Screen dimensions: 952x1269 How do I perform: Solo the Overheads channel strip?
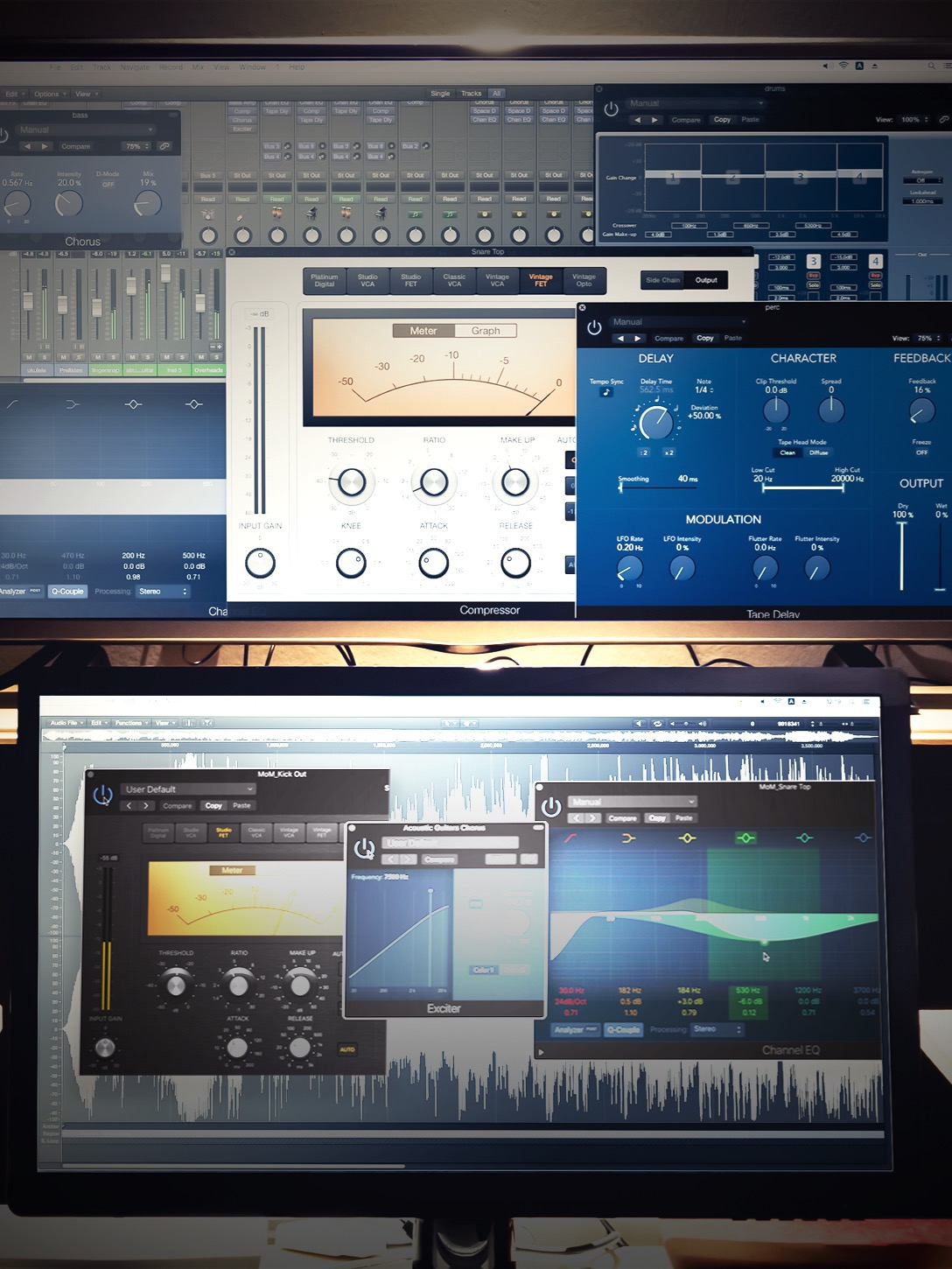pos(217,357)
